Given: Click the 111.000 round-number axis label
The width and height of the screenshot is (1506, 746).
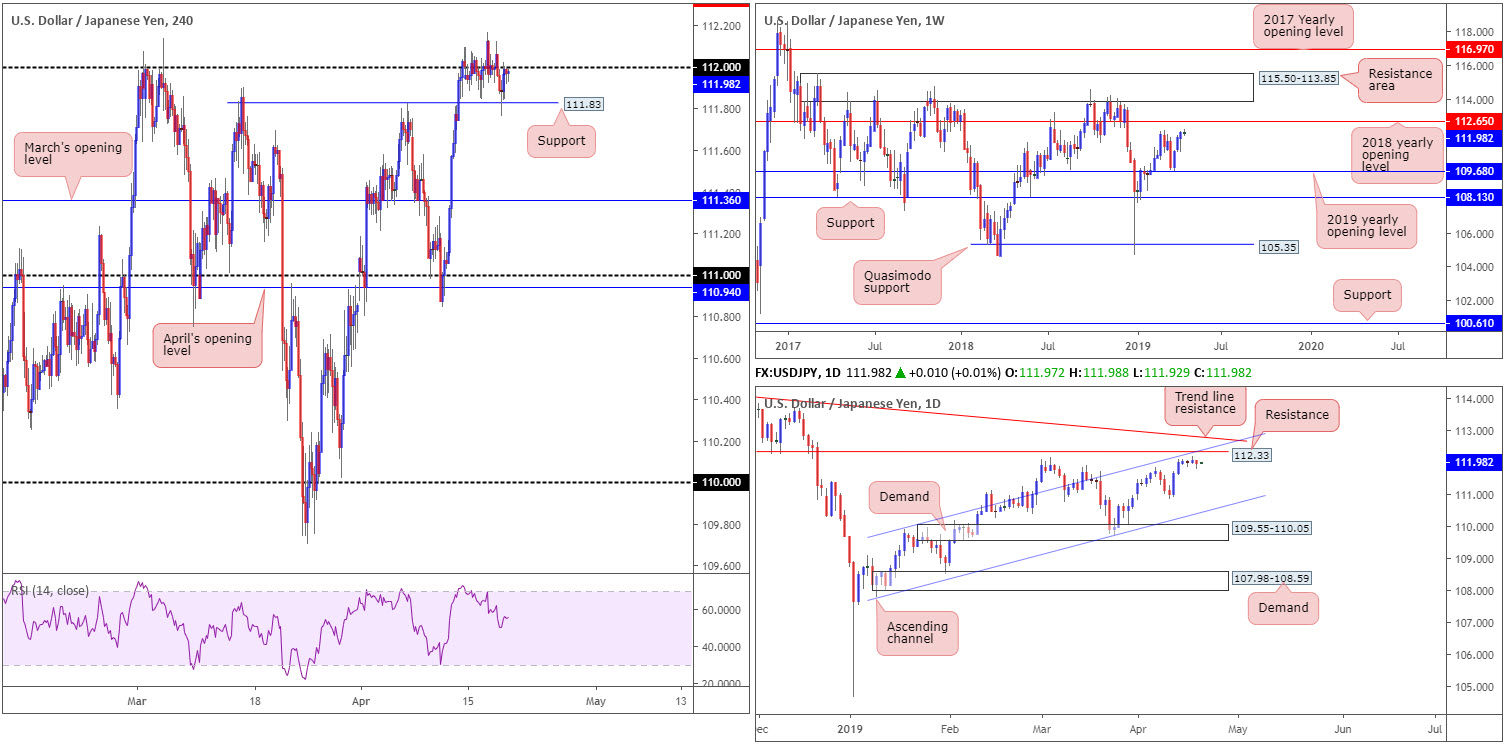Looking at the screenshot, I should (722, 275).
